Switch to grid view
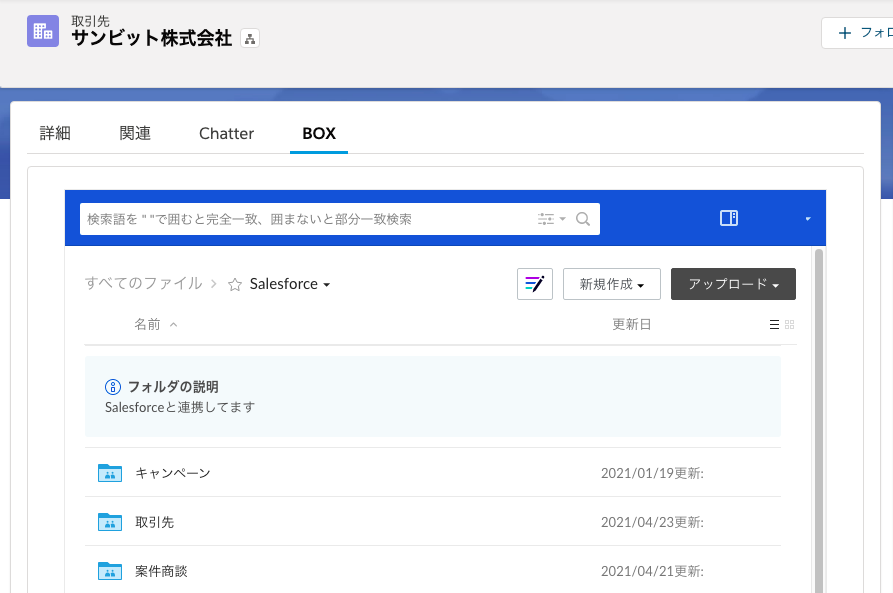Viewport: 893px width, 593px height. coord(789,325)
